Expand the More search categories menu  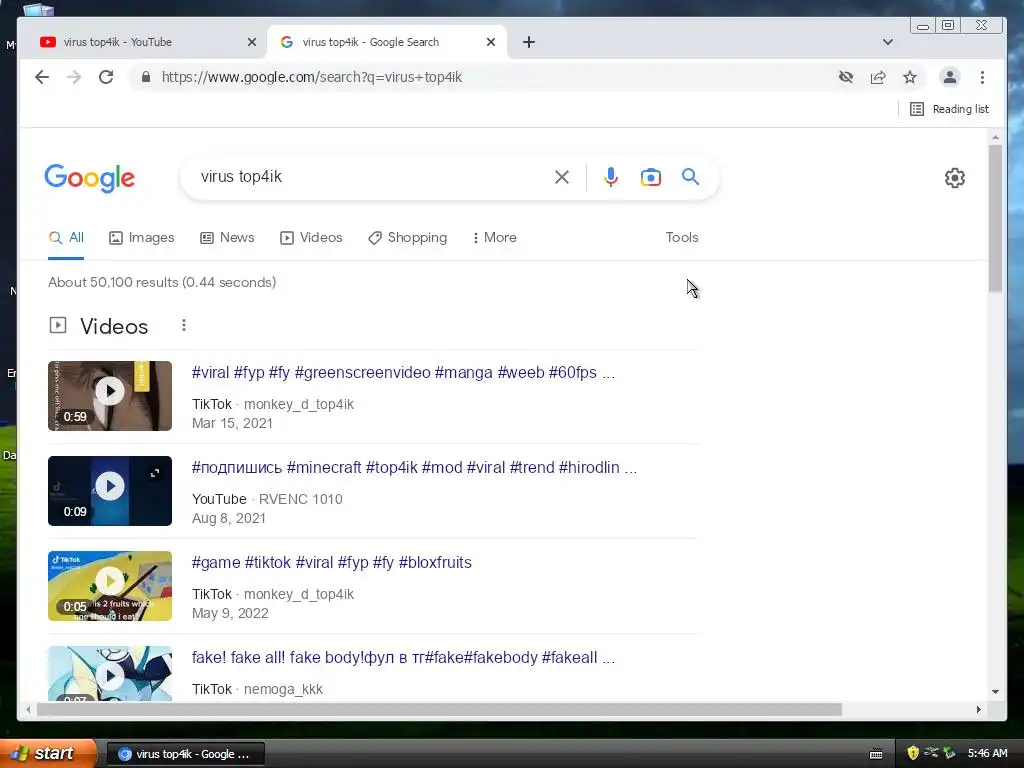494,238
